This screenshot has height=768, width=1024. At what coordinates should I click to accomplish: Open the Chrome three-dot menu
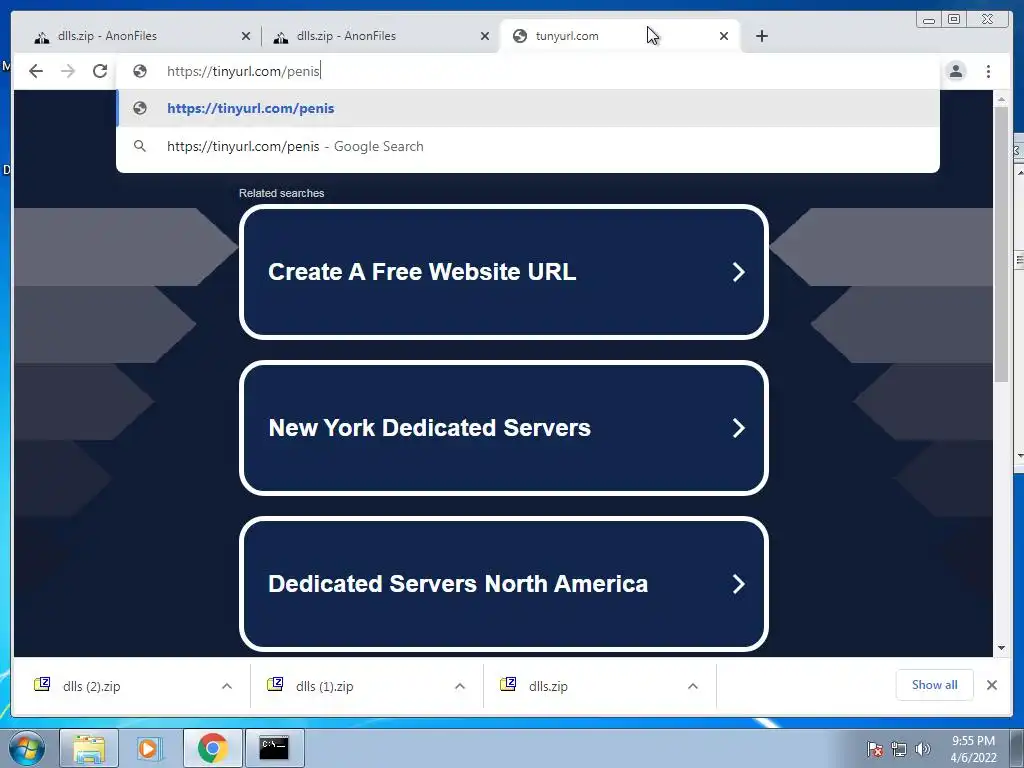[x=988, y=71]
